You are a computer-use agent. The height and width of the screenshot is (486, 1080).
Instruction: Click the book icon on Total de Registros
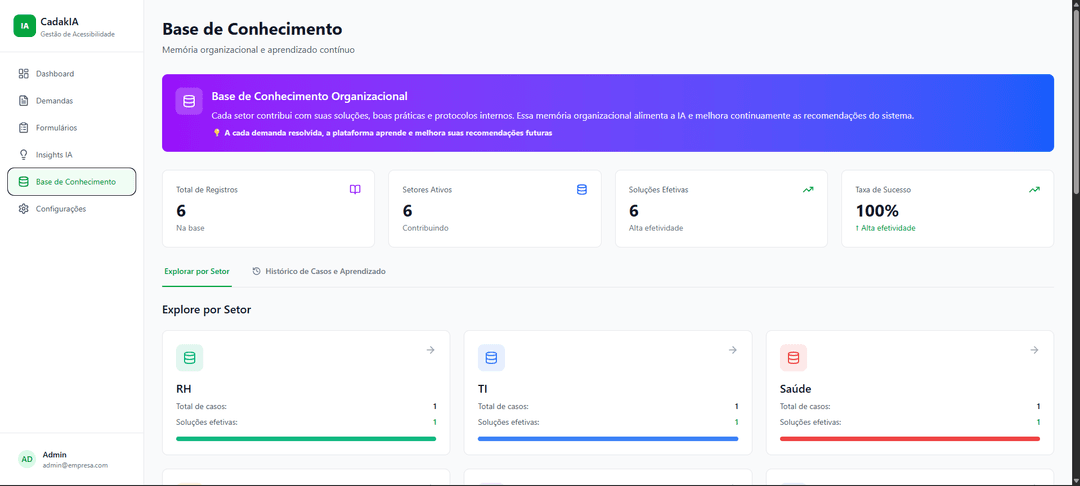click(355, 189)
